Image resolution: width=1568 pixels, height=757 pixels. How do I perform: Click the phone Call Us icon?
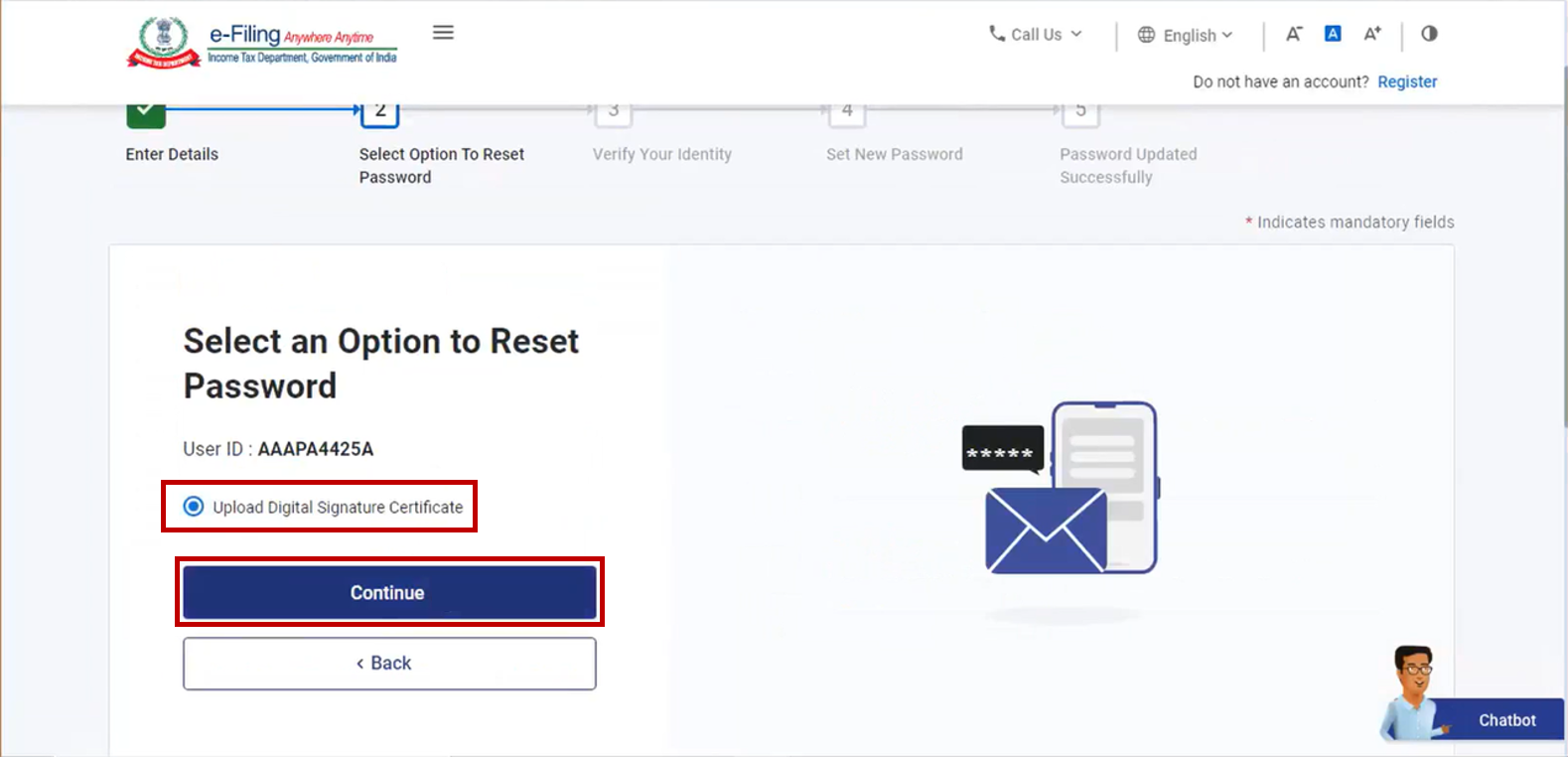(x=997, y=34)
